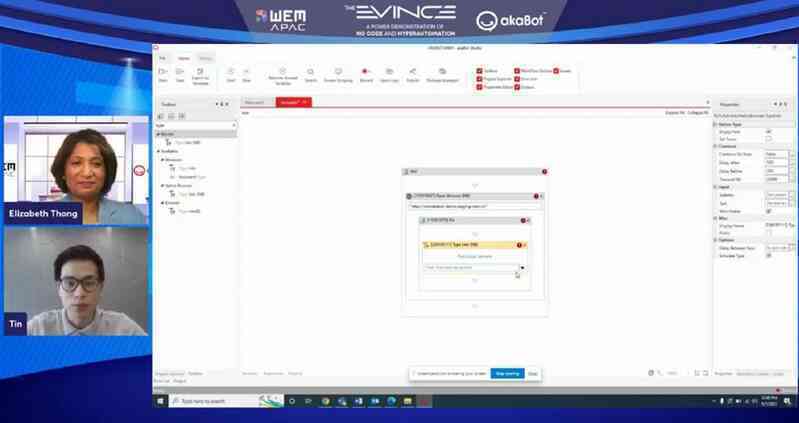Click the error badge on the Open Browser activity

tap(536, 196)
